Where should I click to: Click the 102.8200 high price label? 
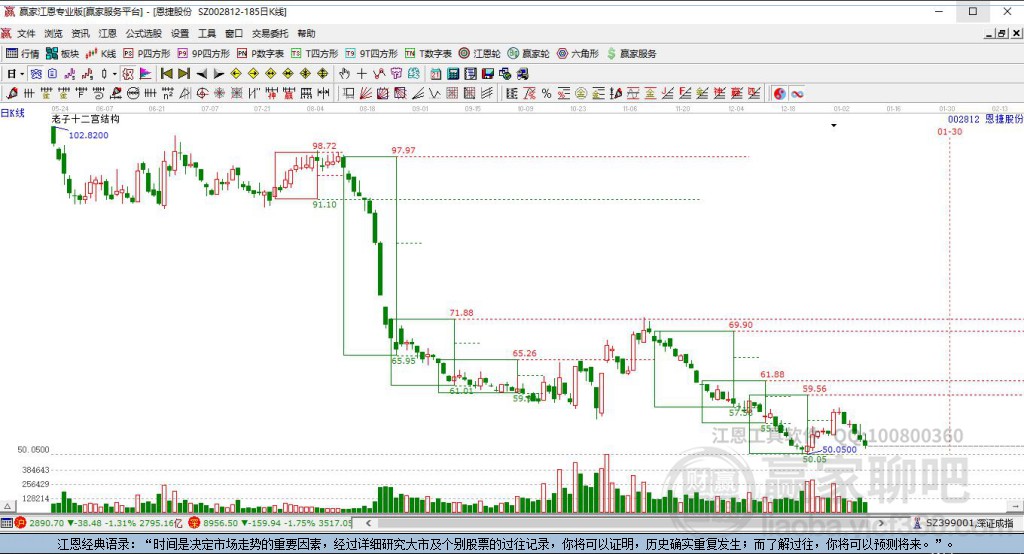[88, 135]
